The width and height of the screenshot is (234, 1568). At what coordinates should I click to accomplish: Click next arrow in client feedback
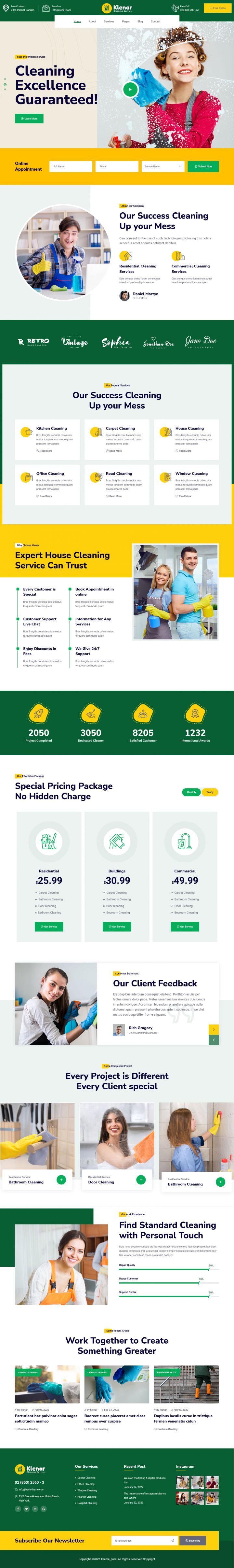(214, 1029)
